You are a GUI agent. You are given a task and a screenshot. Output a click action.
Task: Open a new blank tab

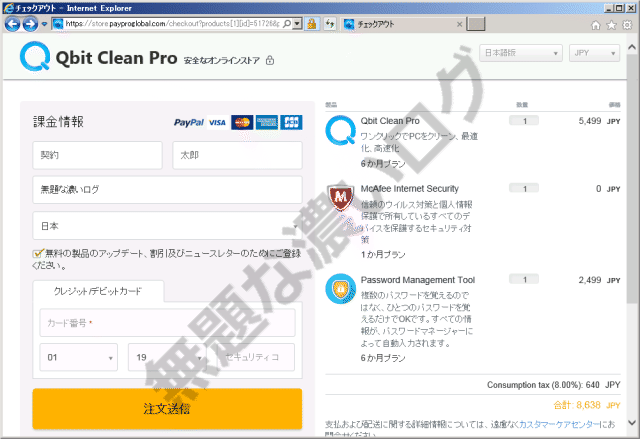coord(476,24)
